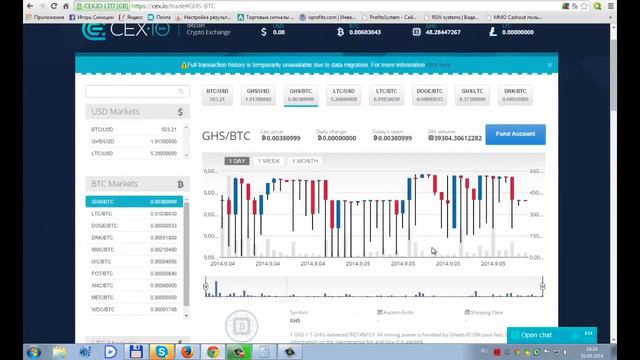Open the link in the migration notice
This screenshot has width=640, height=360.
438,65
